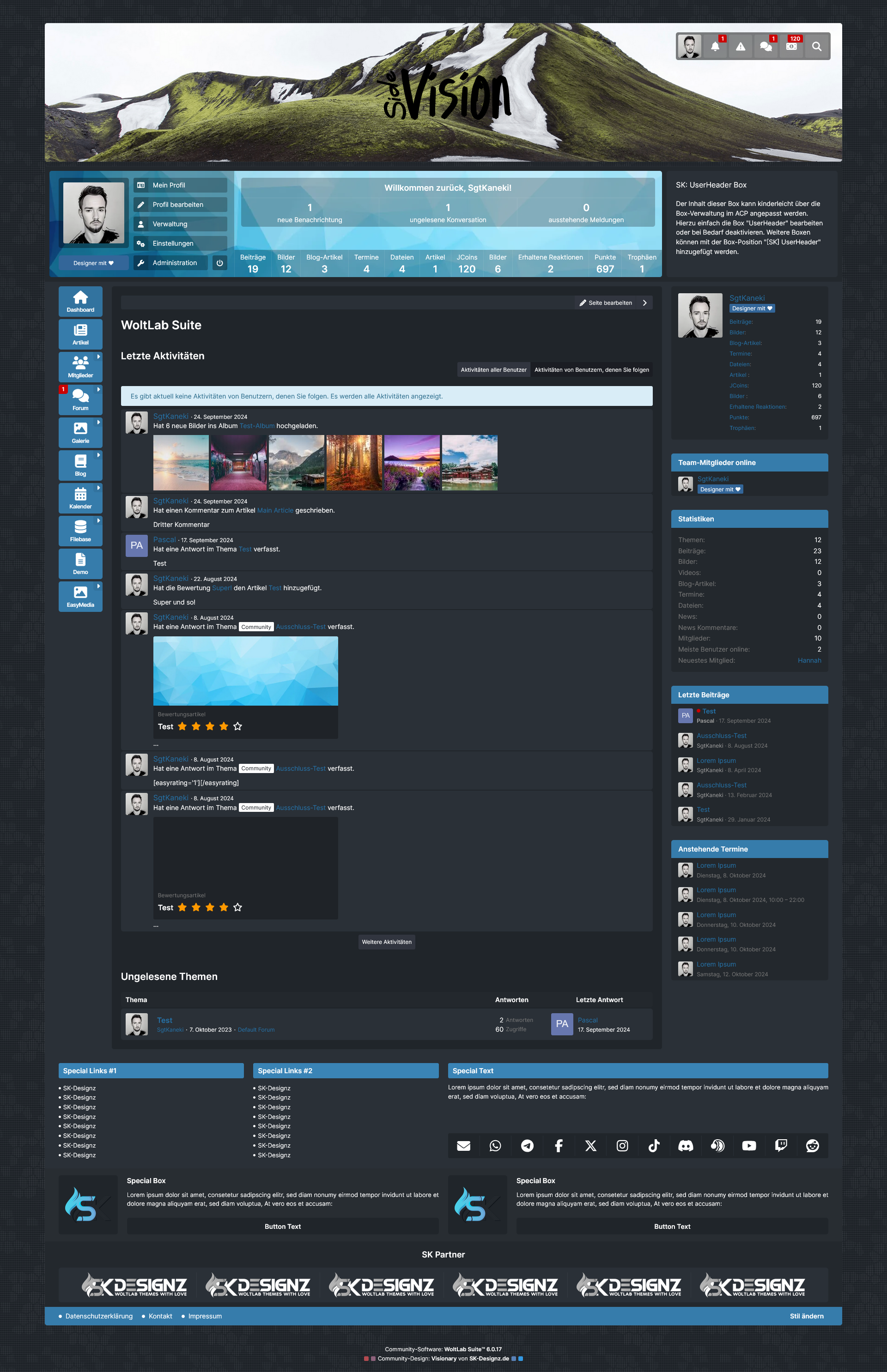Click the Discord social icon

(686, 1146)
